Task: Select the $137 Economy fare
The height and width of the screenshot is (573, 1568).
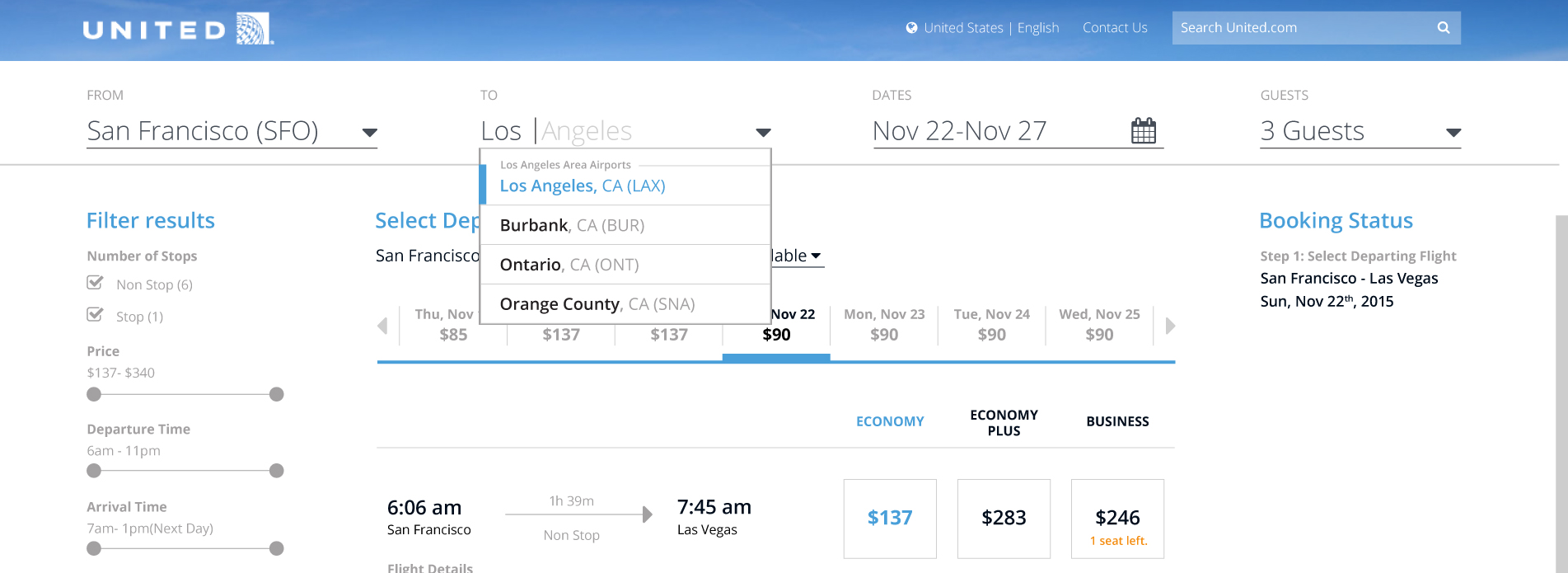Action: tap(890, 519)
